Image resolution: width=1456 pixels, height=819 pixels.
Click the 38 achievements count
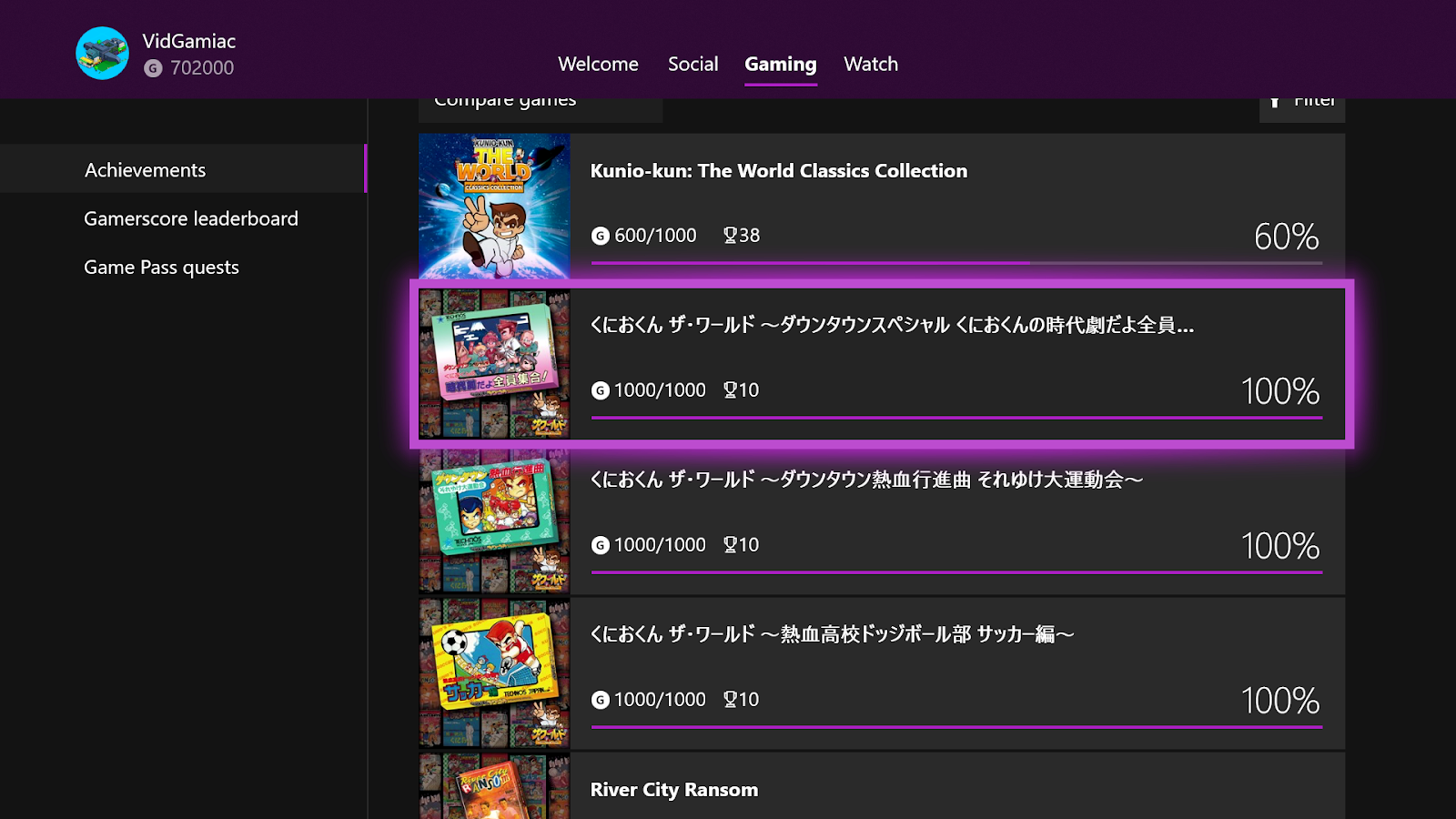(x=749, y=236)
